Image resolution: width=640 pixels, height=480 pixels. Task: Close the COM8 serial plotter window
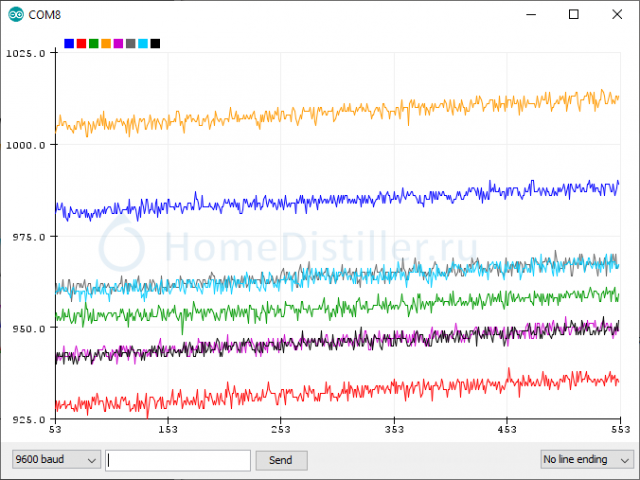pyautogui.click(x=617, y=15)
